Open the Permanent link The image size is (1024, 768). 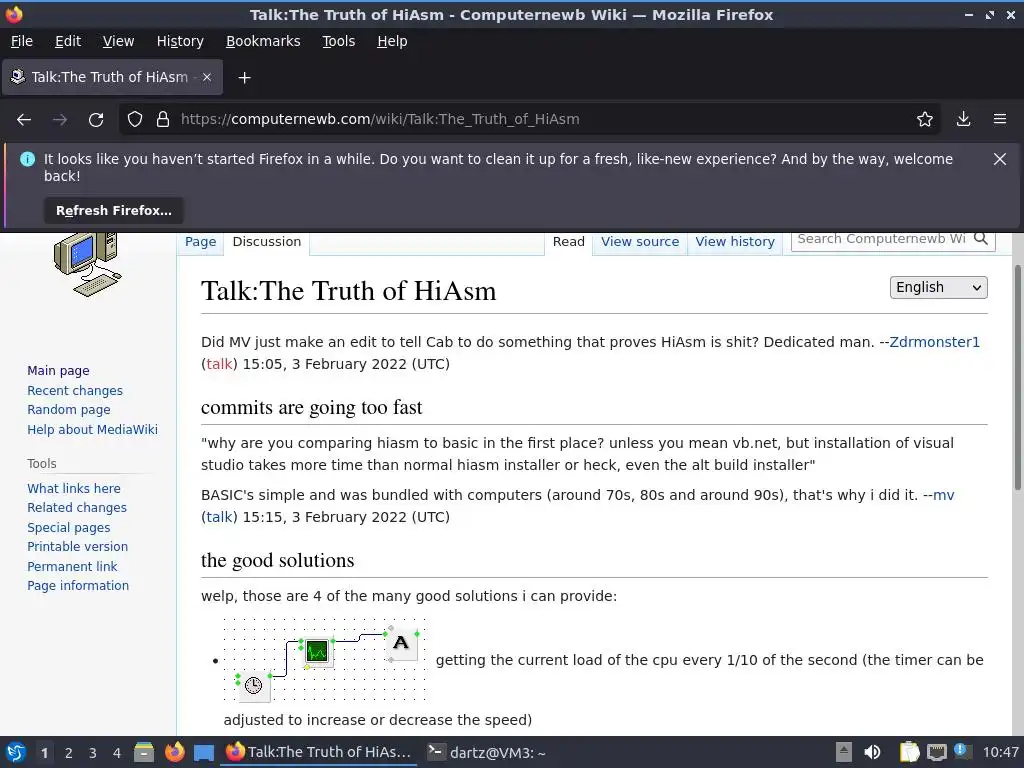[72, 566]
